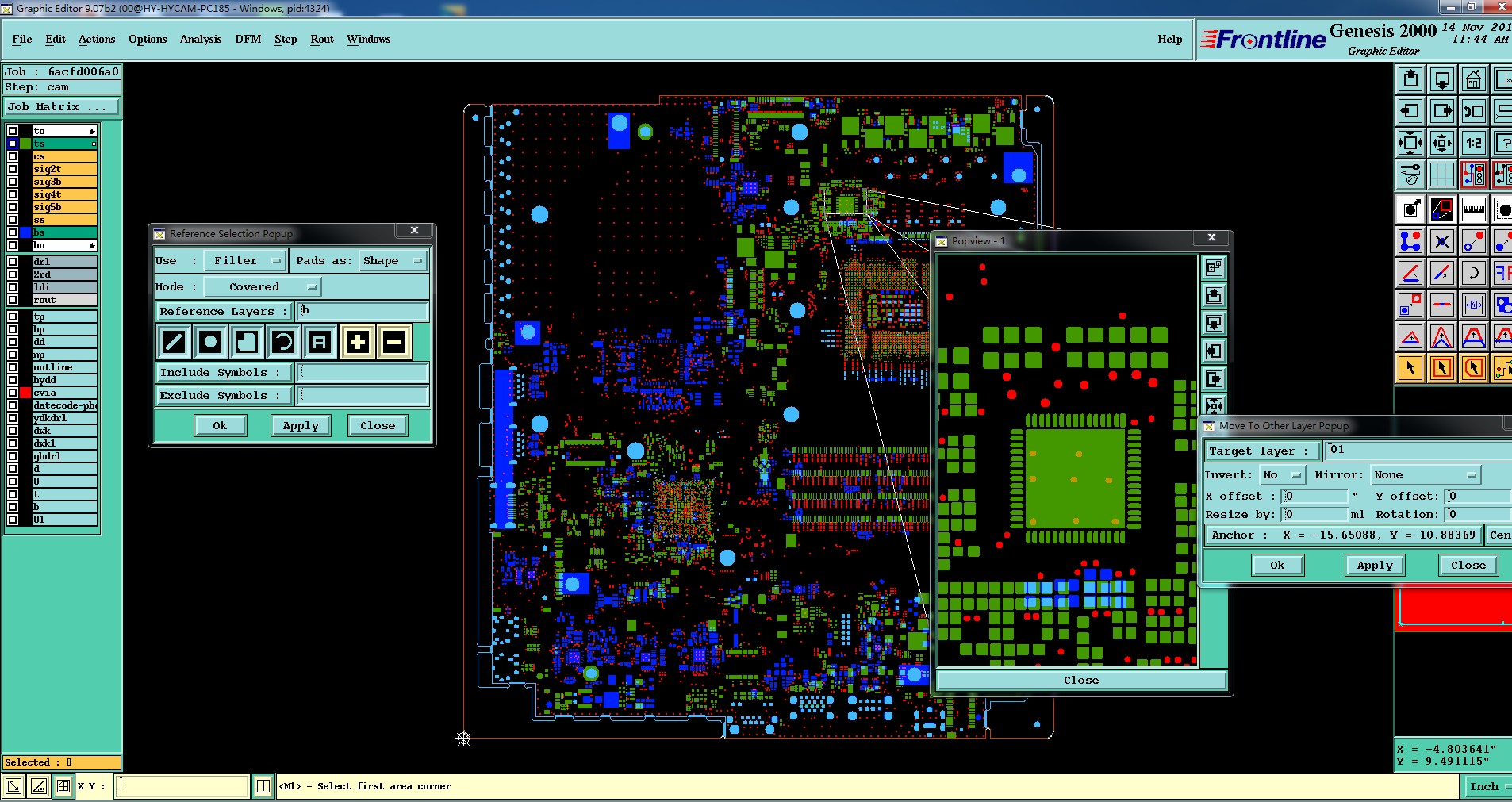Open the Invert No dropdown
Screen dimensions: 1512x802
click(x=1283, y=474)
